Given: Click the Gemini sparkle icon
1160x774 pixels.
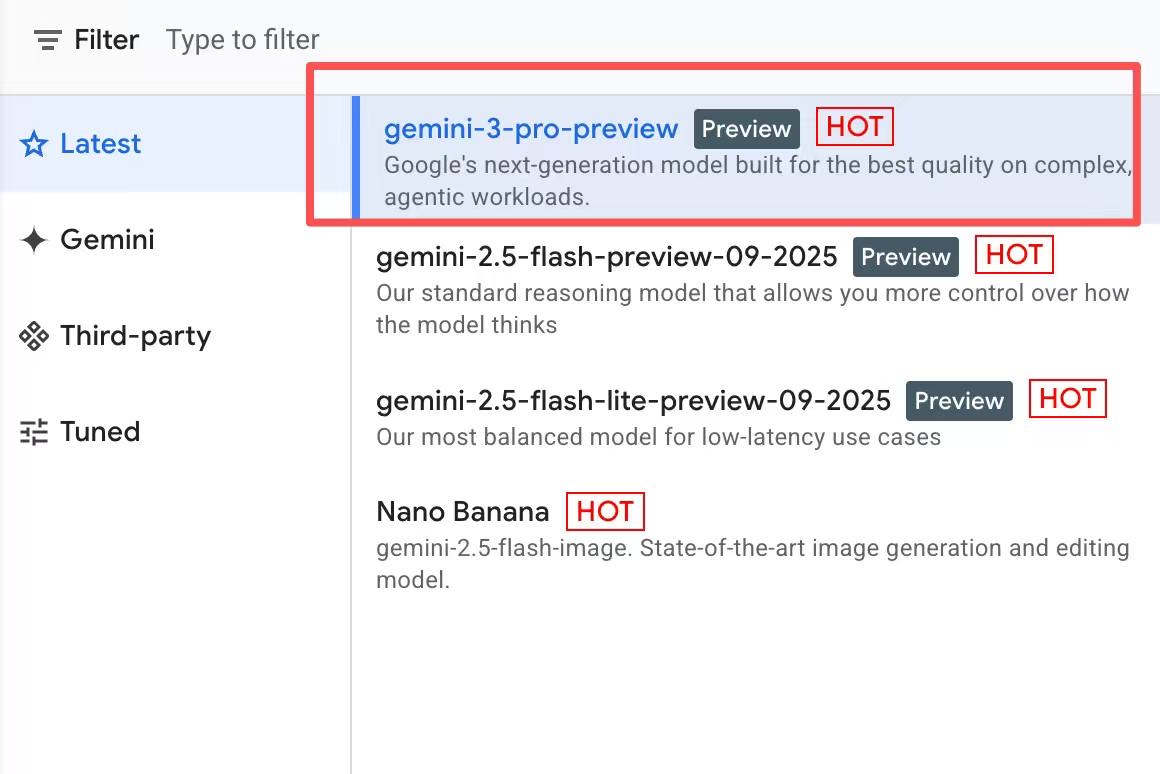Looking at the screenshot, I should 34,241.
